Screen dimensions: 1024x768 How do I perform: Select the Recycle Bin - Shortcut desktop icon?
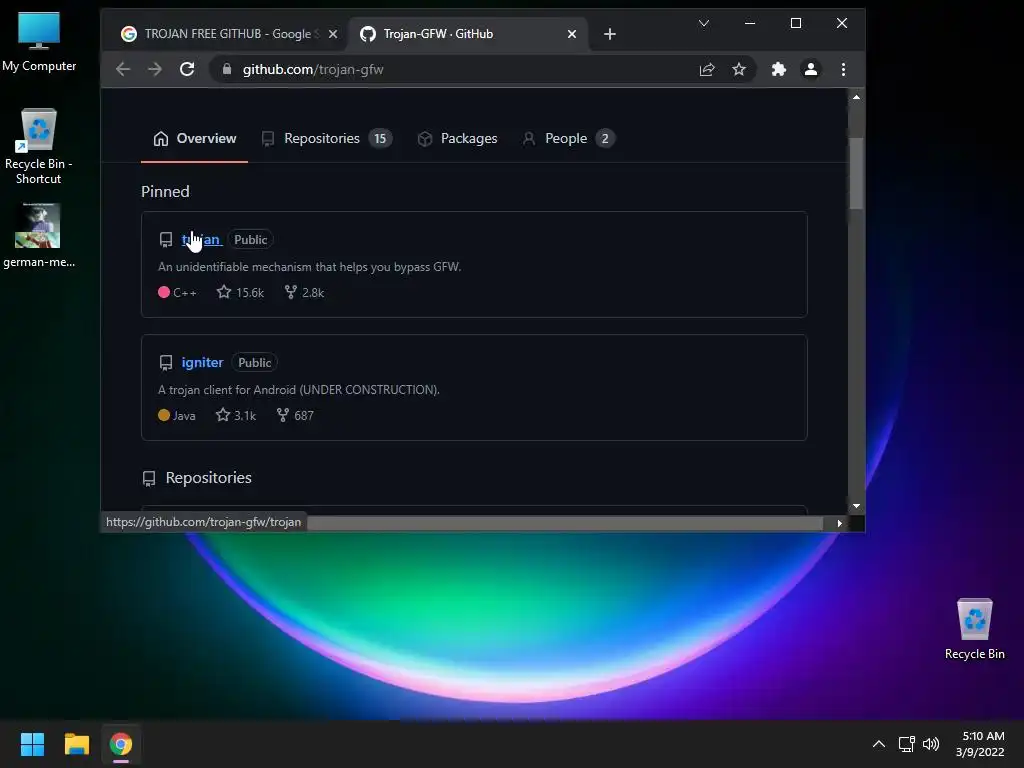[39, 146]
